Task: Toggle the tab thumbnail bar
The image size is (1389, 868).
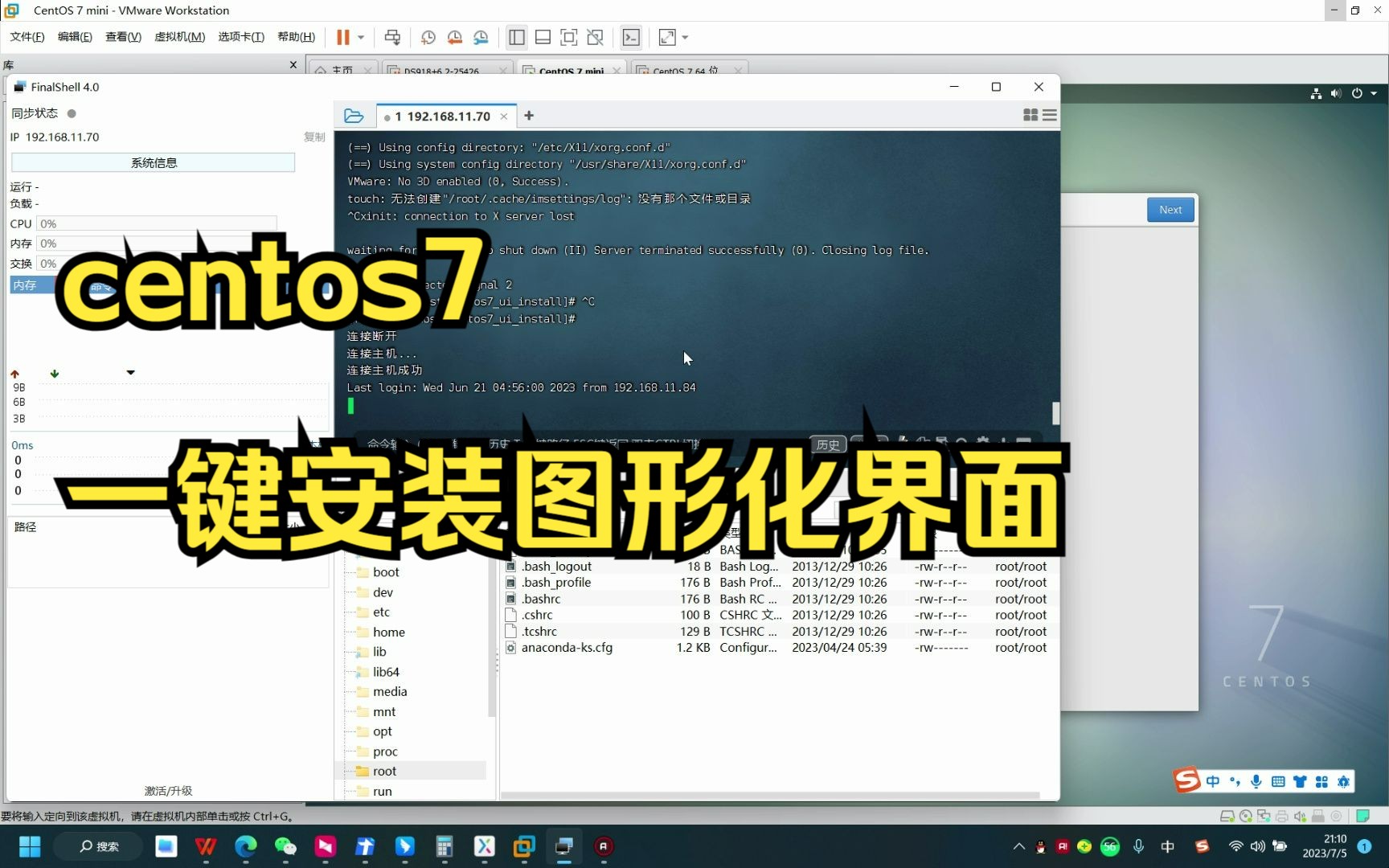Action: [543, 37]
